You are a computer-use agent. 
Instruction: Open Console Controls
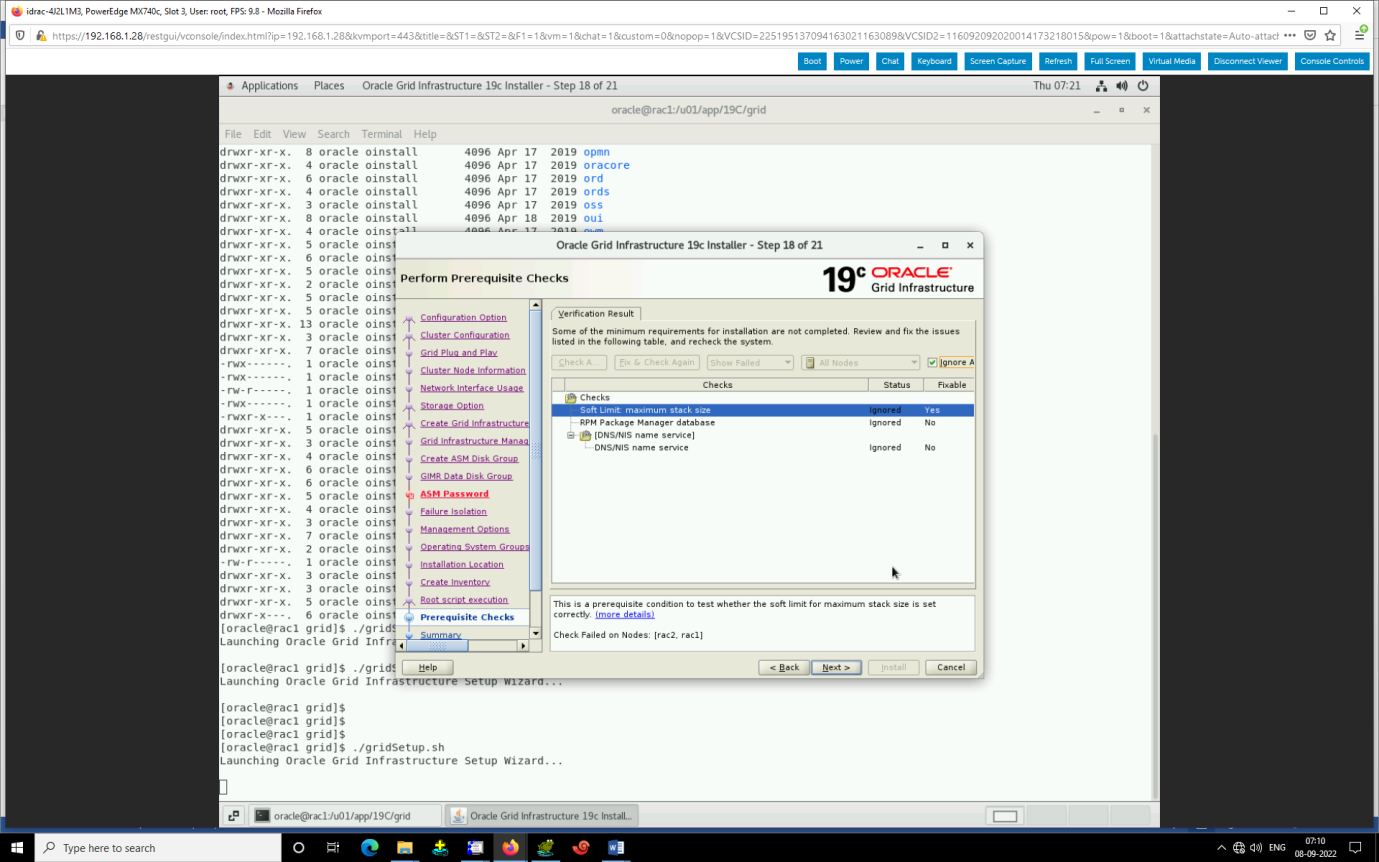(1332, 61)
